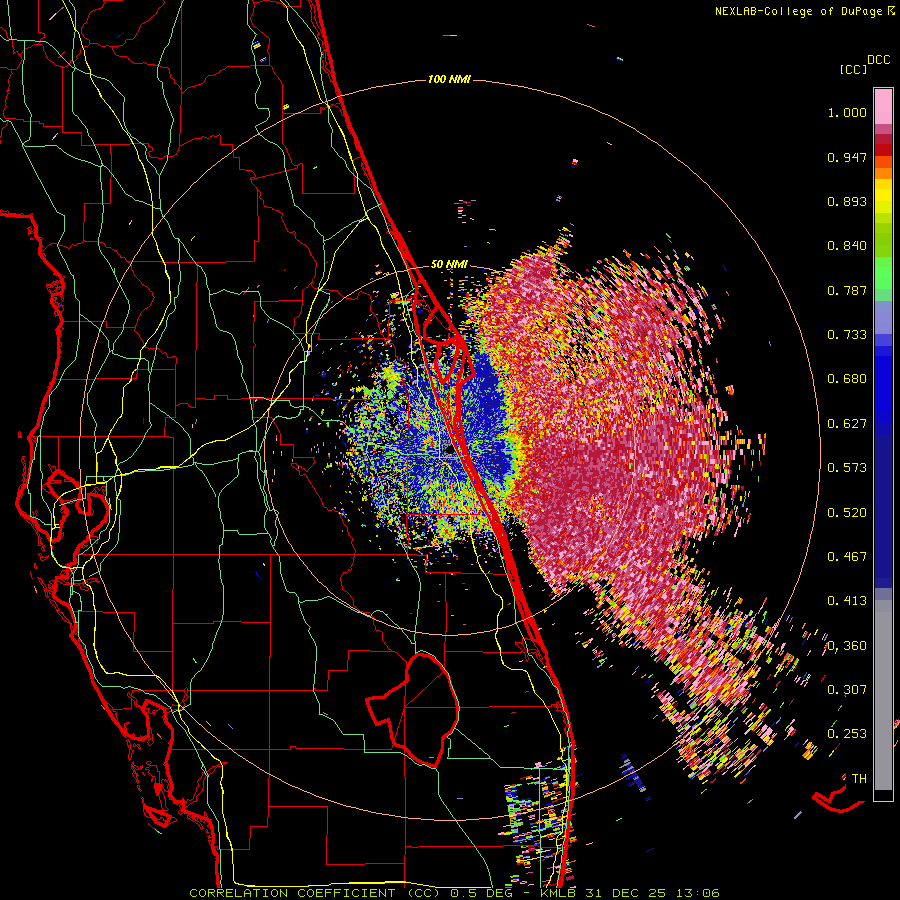Click the Lake Okeechobee outline on the map
Image resolution: width=900 pixels, height=900 pixels.
tap(413, 709)
